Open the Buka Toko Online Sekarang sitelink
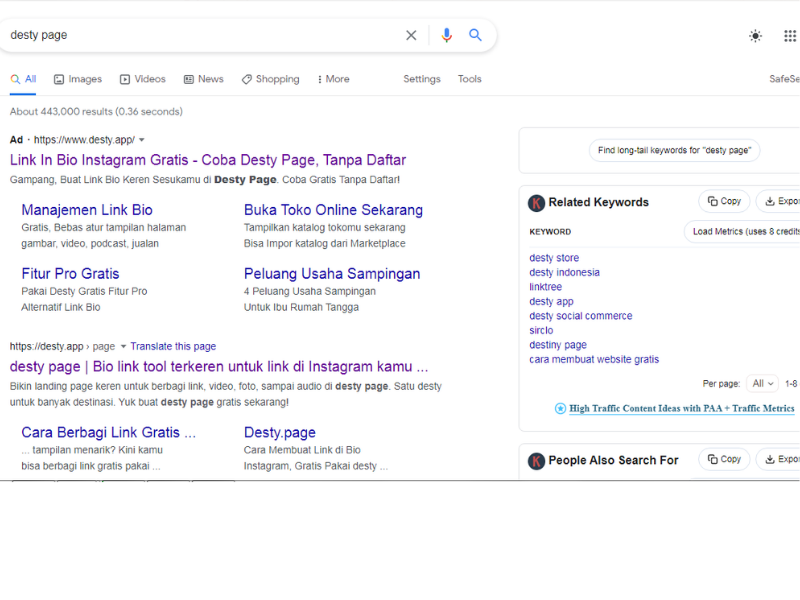This screenshot has width=800, height=600. [333, 210]
